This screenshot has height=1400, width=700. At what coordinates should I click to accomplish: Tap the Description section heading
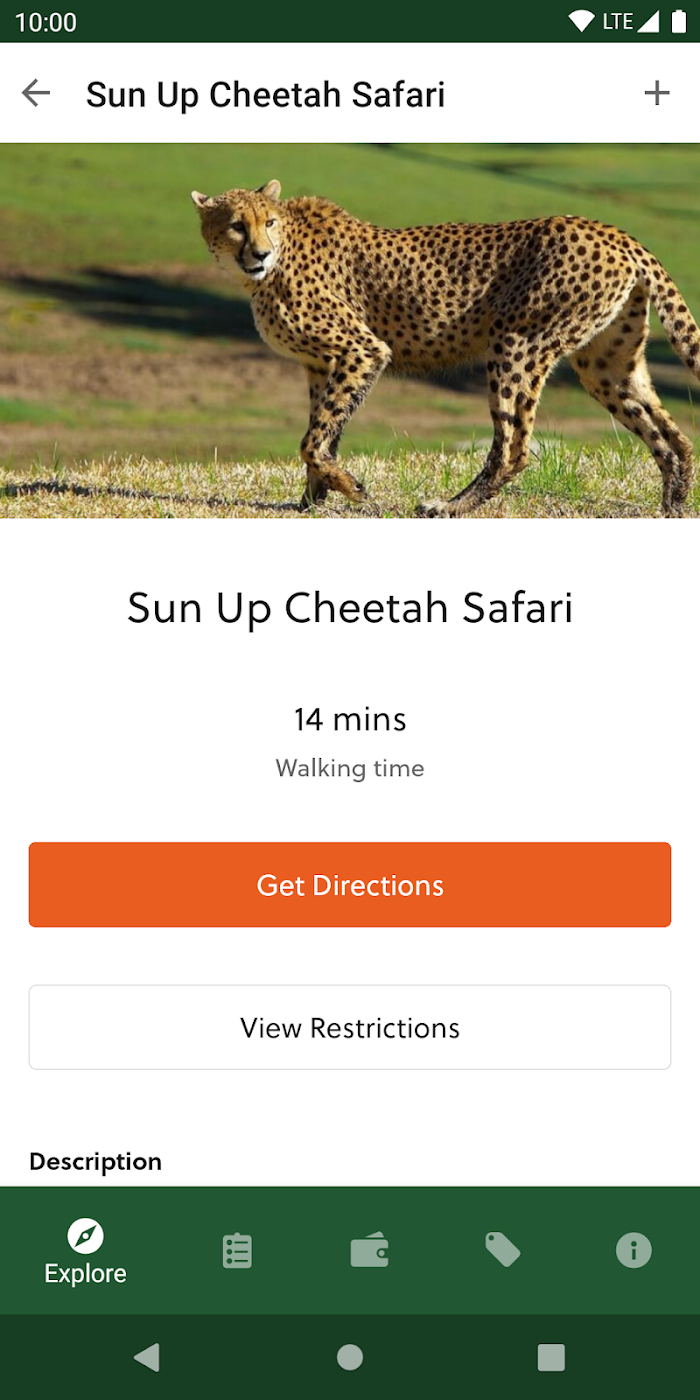tap(95, 1161)
